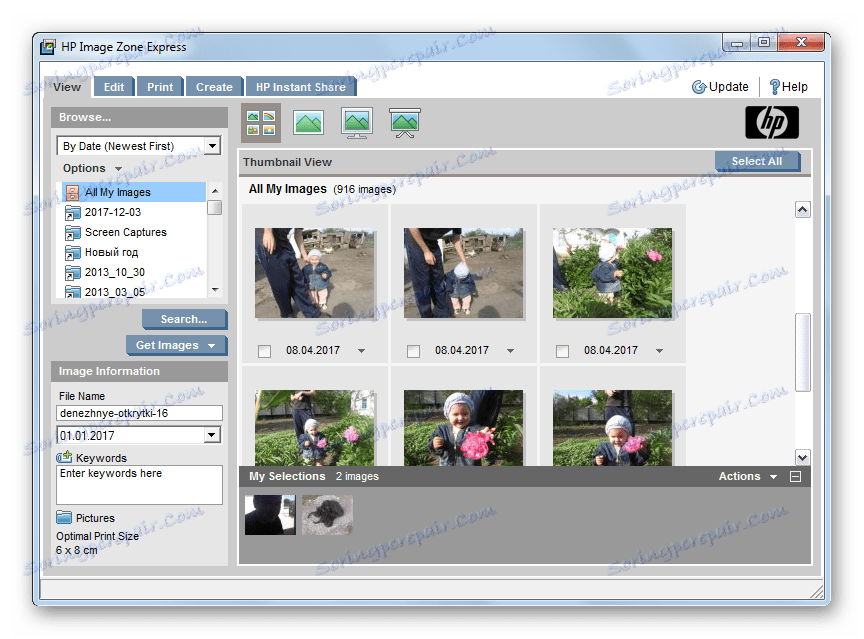Click thumbnail pane vertical scrollbar thumb
The image size is (864, 639).
click(803, 352)
